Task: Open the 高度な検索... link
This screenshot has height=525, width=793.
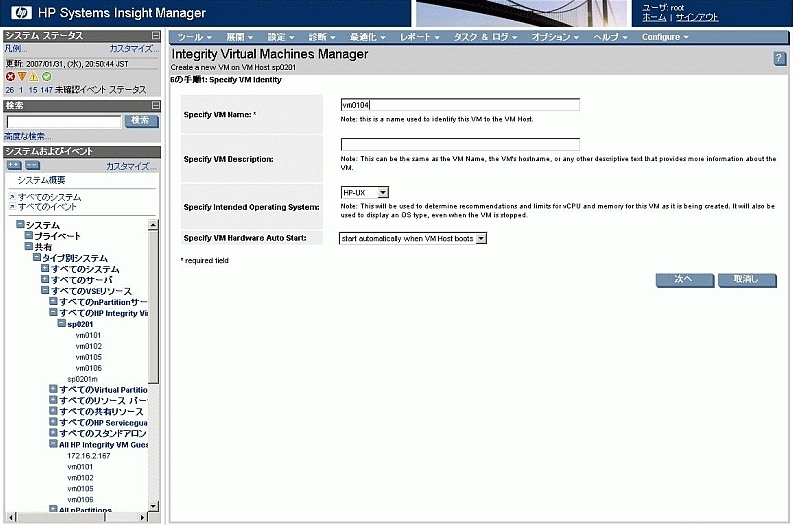Action: 27,136
